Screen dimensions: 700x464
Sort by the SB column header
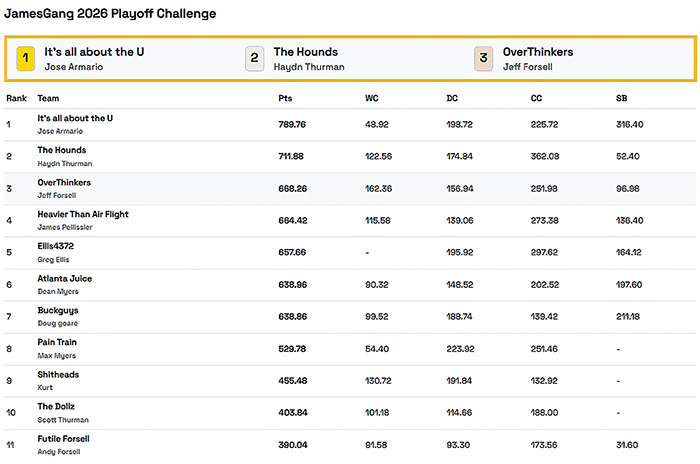621,98
